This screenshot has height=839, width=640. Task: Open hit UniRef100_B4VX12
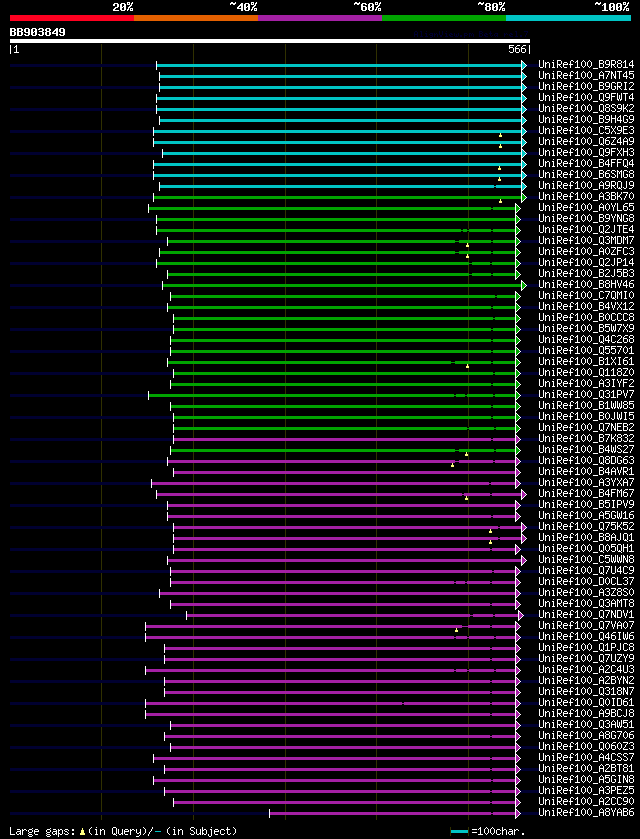tap(586, 306)
